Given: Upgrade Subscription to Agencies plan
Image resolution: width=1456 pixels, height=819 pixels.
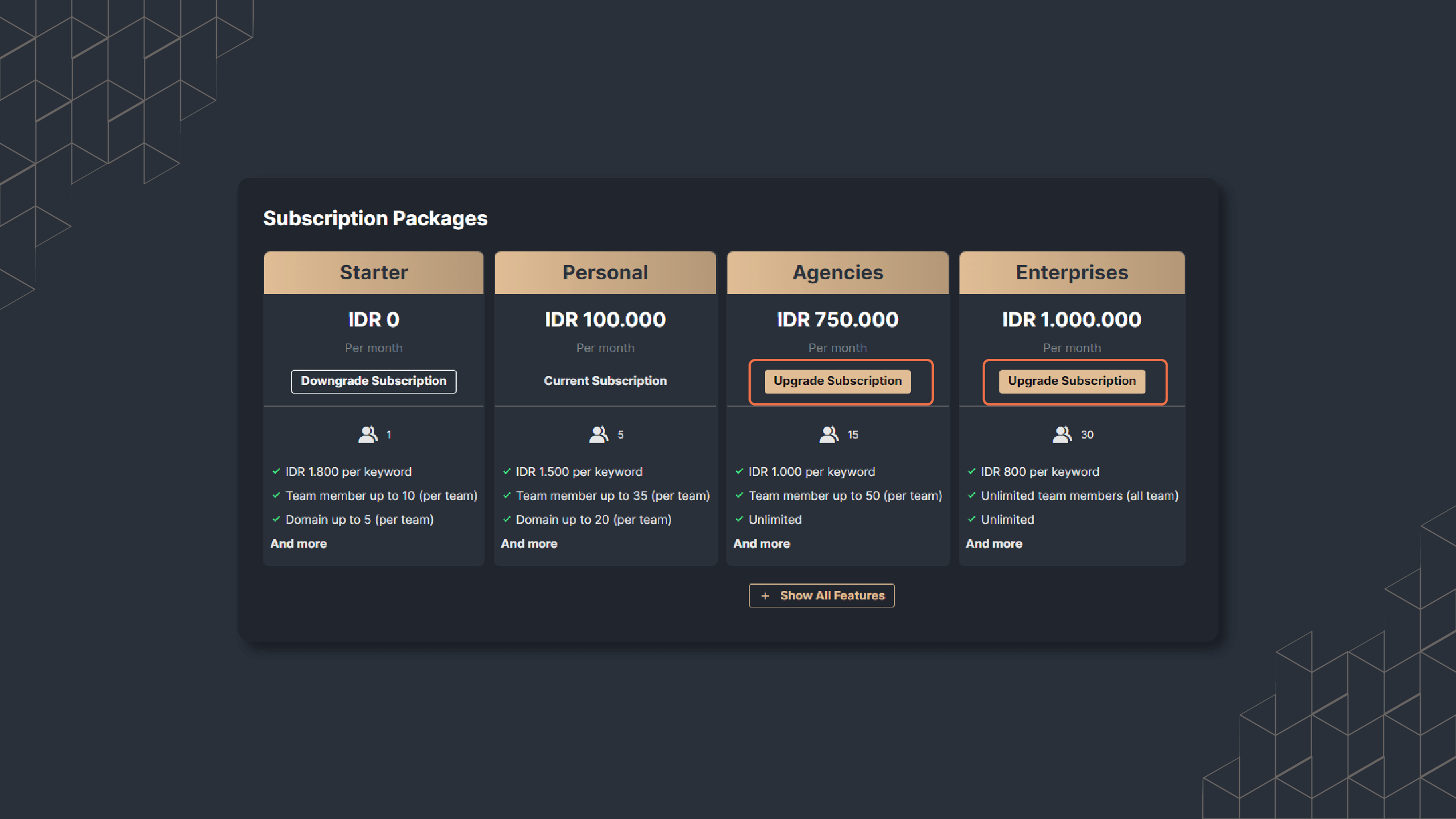Looking at the screenshot, I should click(x=837, y=381).
